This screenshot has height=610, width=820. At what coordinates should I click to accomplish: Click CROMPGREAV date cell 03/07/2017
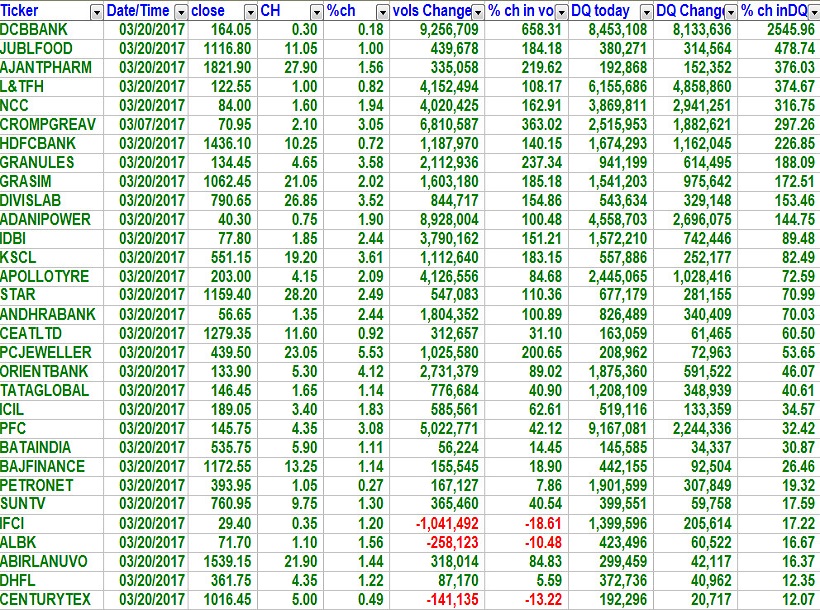point(146,124)
